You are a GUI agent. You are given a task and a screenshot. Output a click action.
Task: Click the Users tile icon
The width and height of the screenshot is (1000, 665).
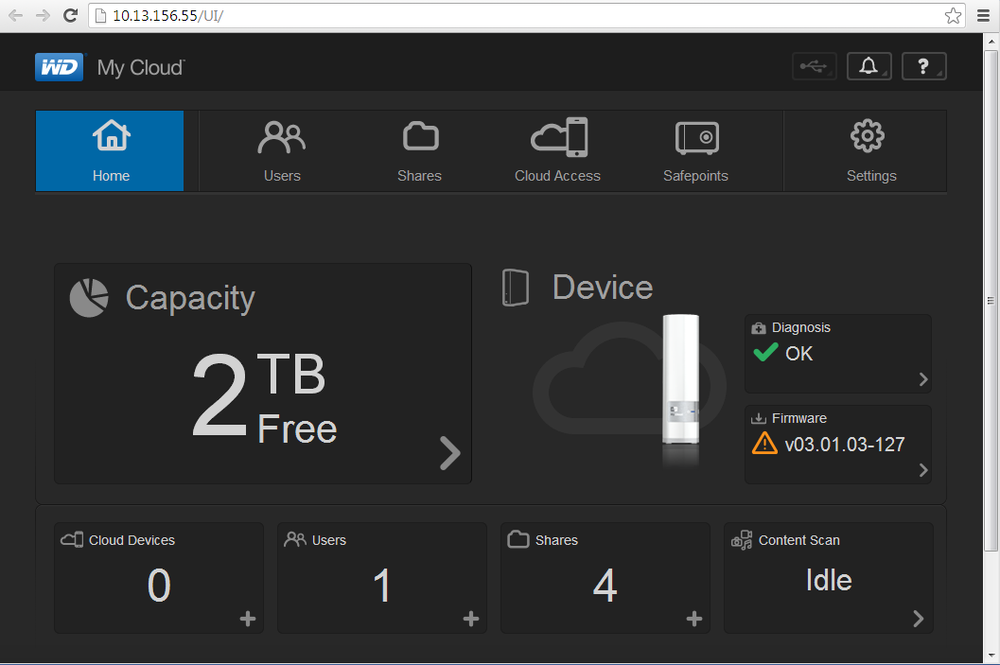[295, 539]
